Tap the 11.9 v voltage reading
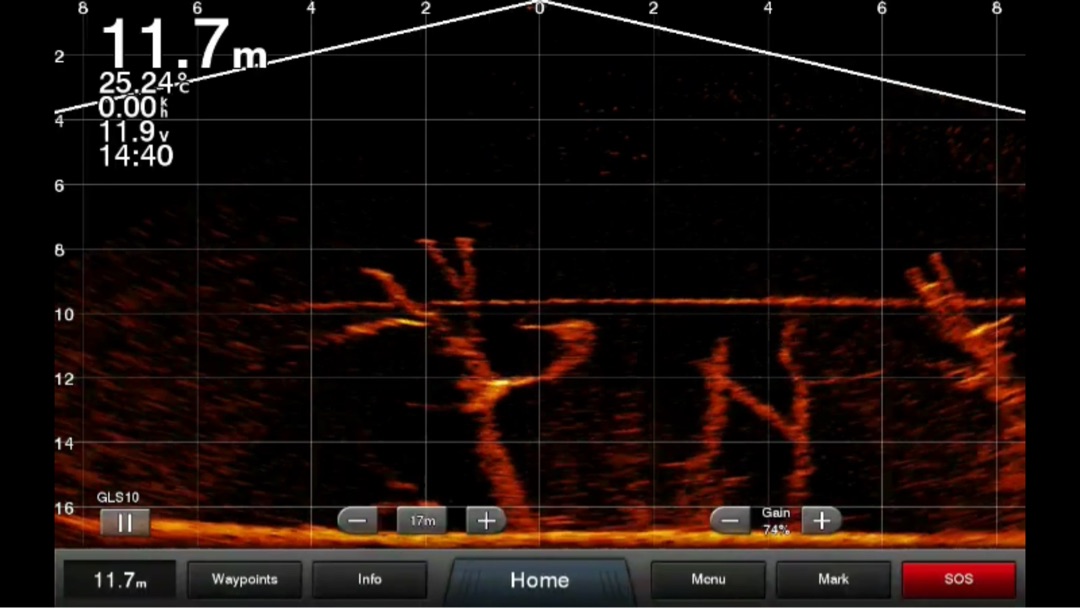The image size is (1080, 608). (x=134, y=132)
